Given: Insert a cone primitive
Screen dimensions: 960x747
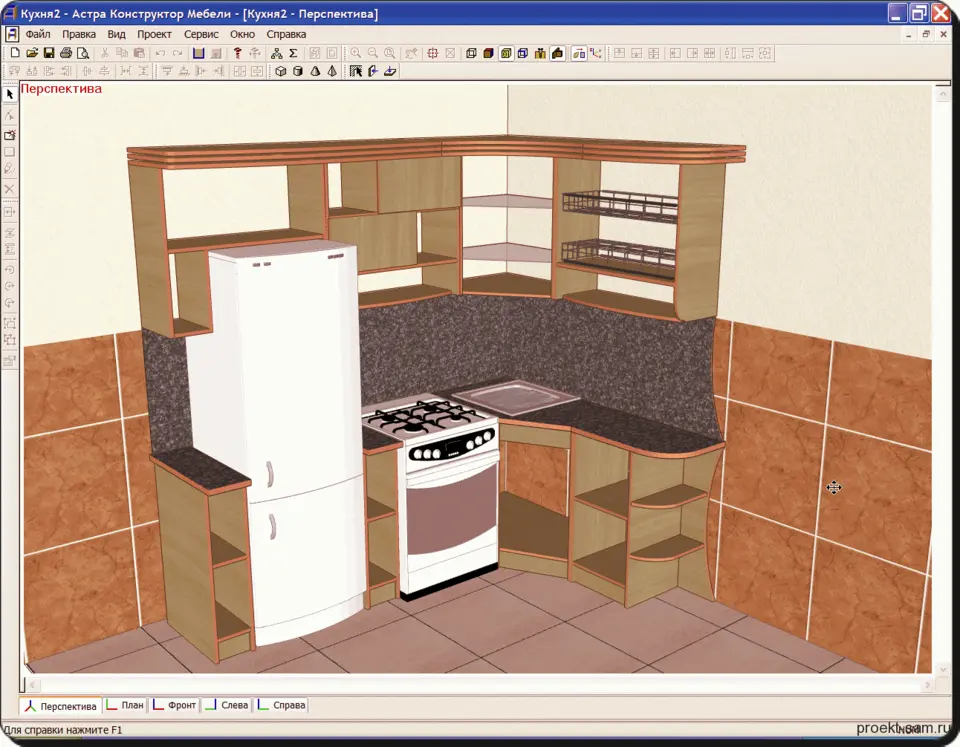Looking at the screenshot, I should [x=315, y=71].
